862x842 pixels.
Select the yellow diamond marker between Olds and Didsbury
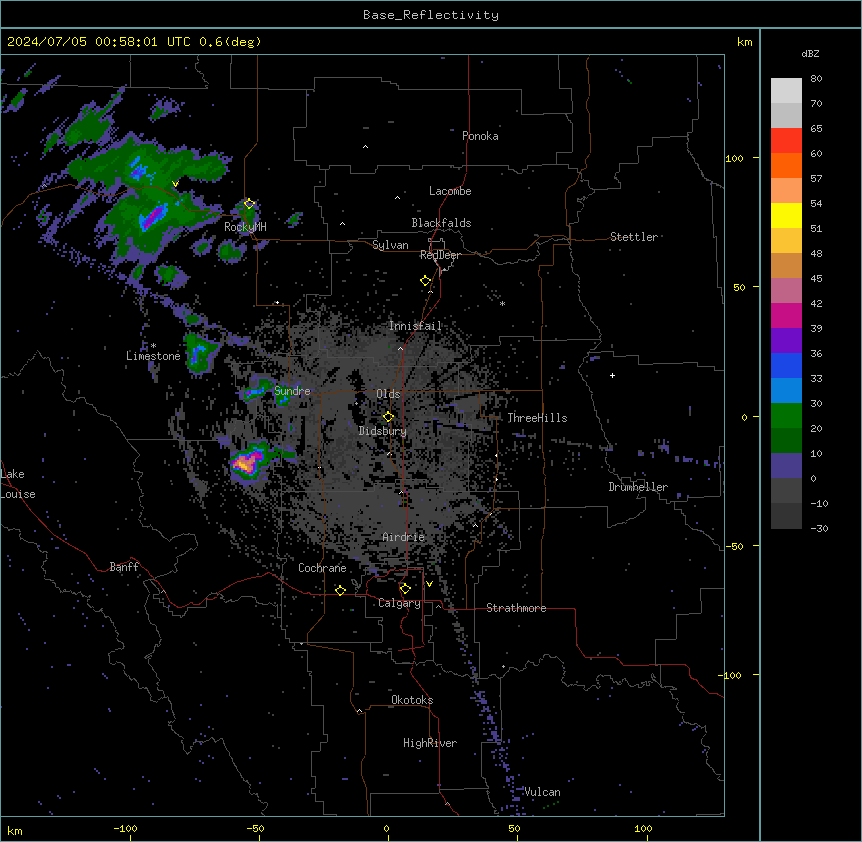point(388,417)
